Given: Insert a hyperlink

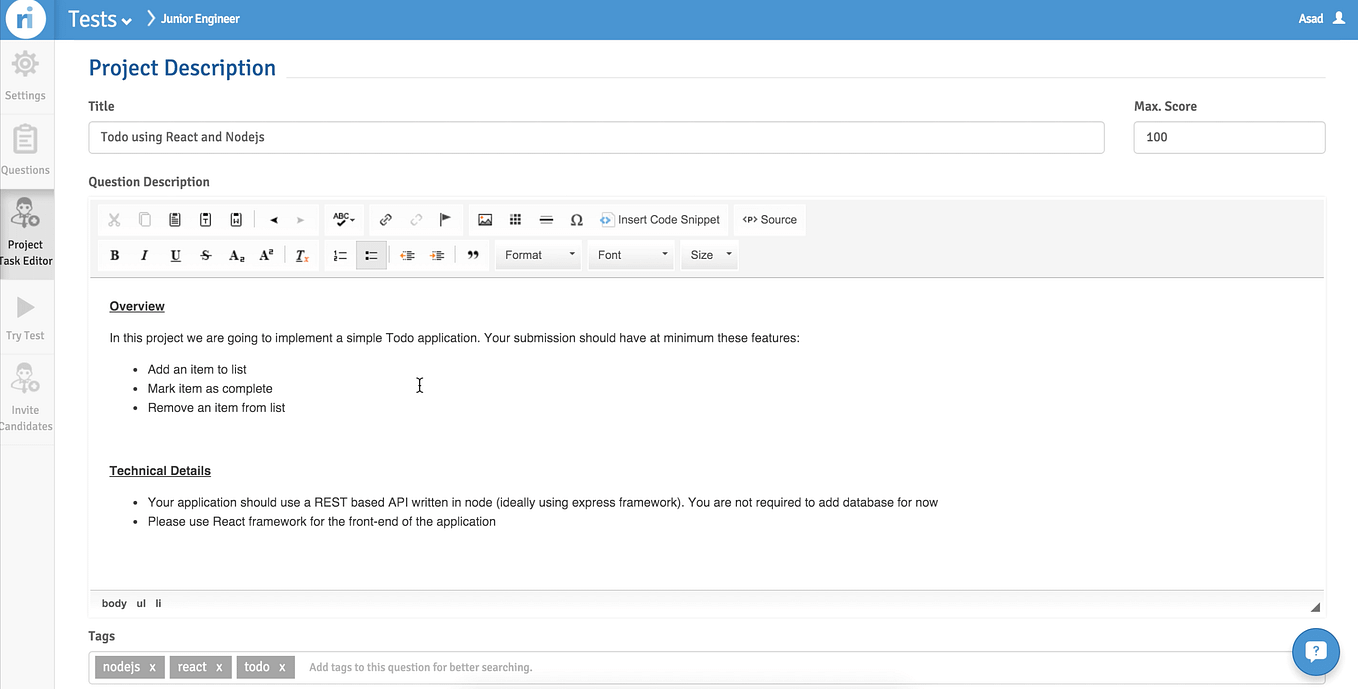Looking at the screenshot, I should (x=385, y=219).
